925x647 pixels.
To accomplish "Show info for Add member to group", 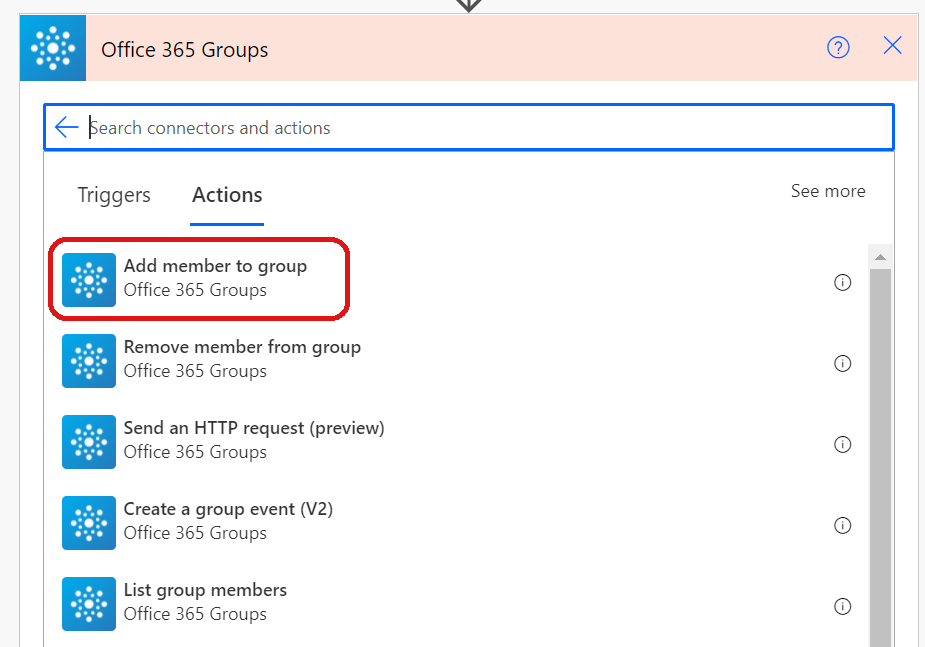I will point(842,283).
